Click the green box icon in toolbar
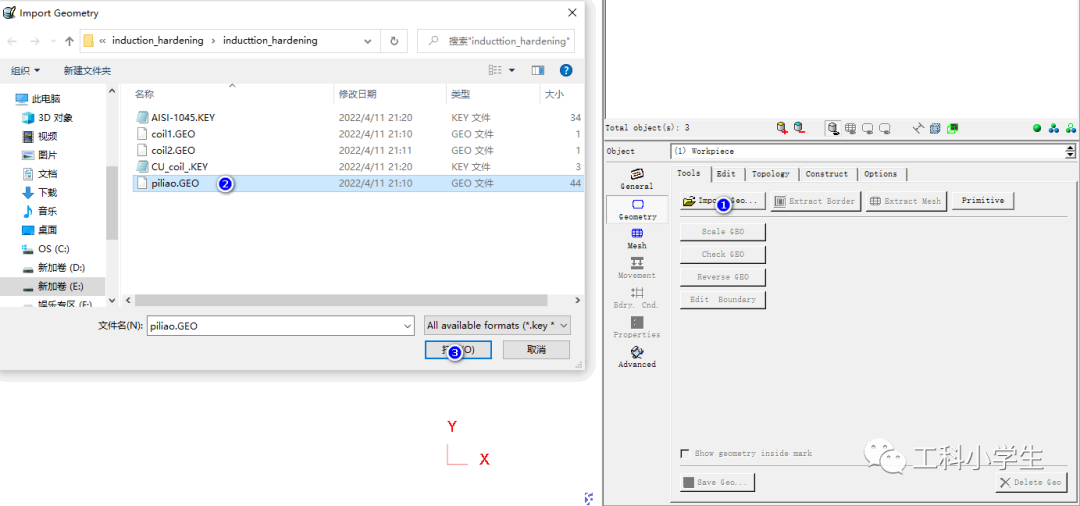 [x=953, y=128]
